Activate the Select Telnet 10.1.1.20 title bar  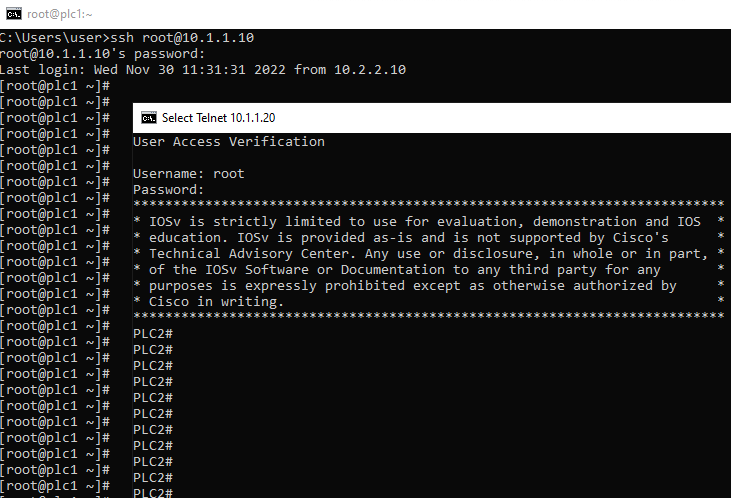[432, 118]
